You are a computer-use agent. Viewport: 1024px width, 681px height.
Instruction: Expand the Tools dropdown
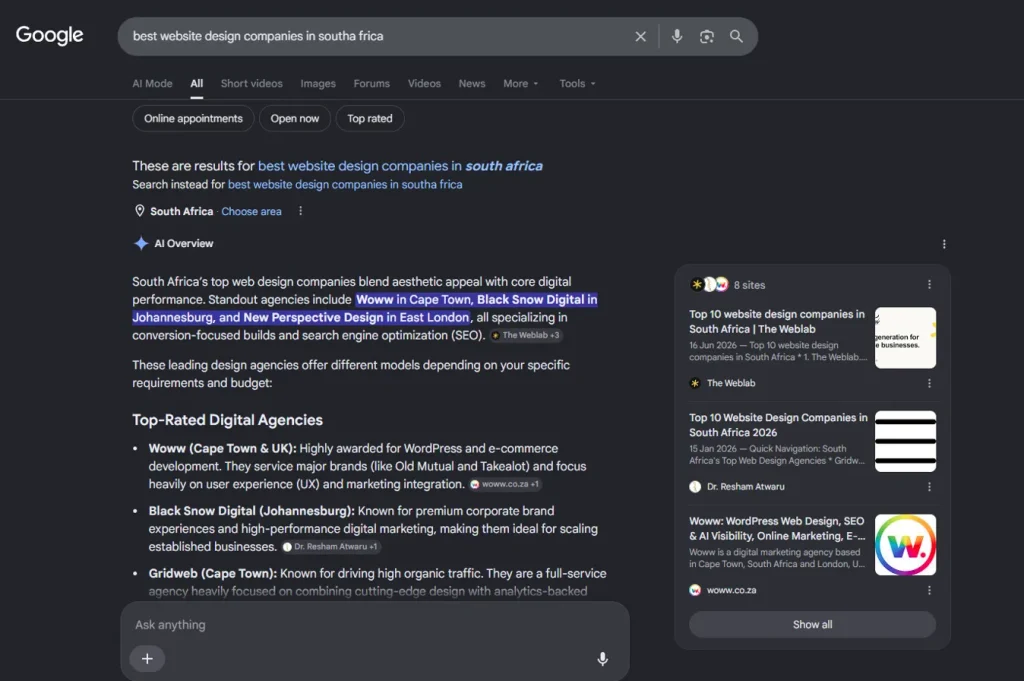tap(577, 84)
